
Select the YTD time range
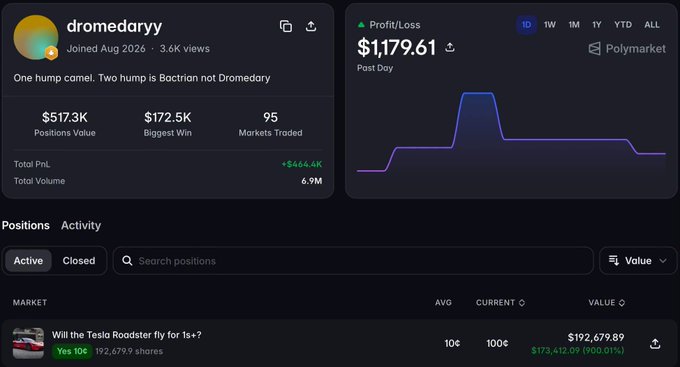coord(623,25)
